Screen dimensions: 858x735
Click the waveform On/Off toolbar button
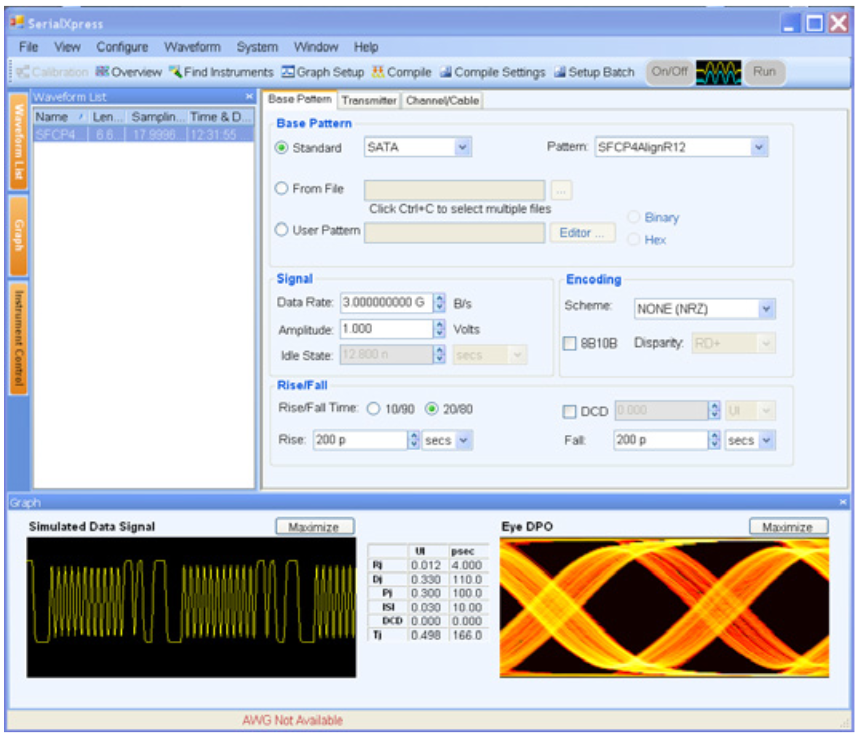pyautogui.click(x=668, y=70)
